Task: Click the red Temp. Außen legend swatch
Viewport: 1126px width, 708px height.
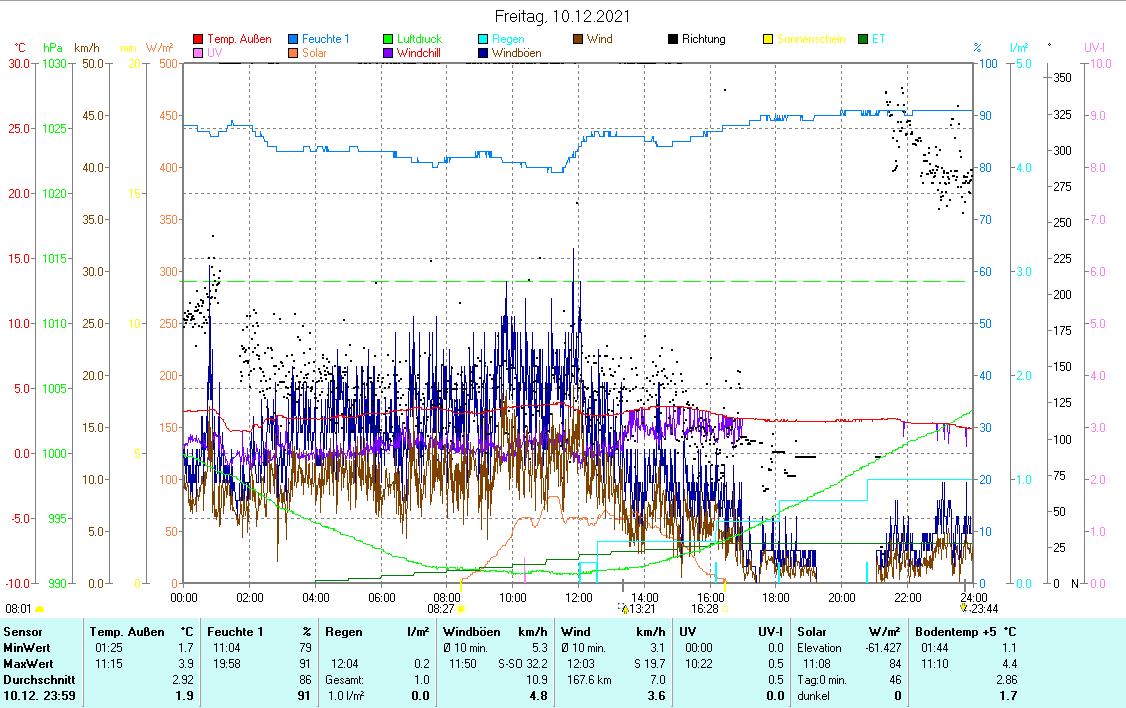Action: [198, 40]
